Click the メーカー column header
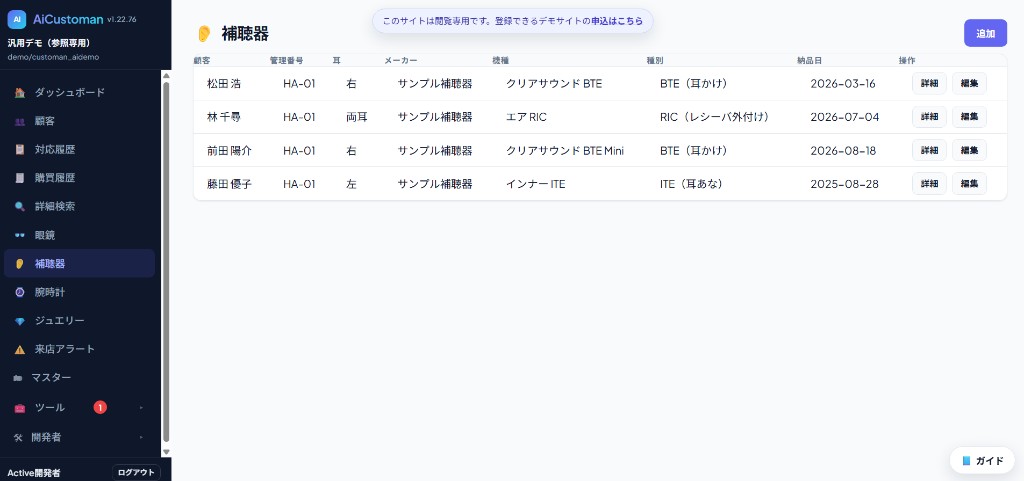The image size is (1024, 481). (400, 60)
